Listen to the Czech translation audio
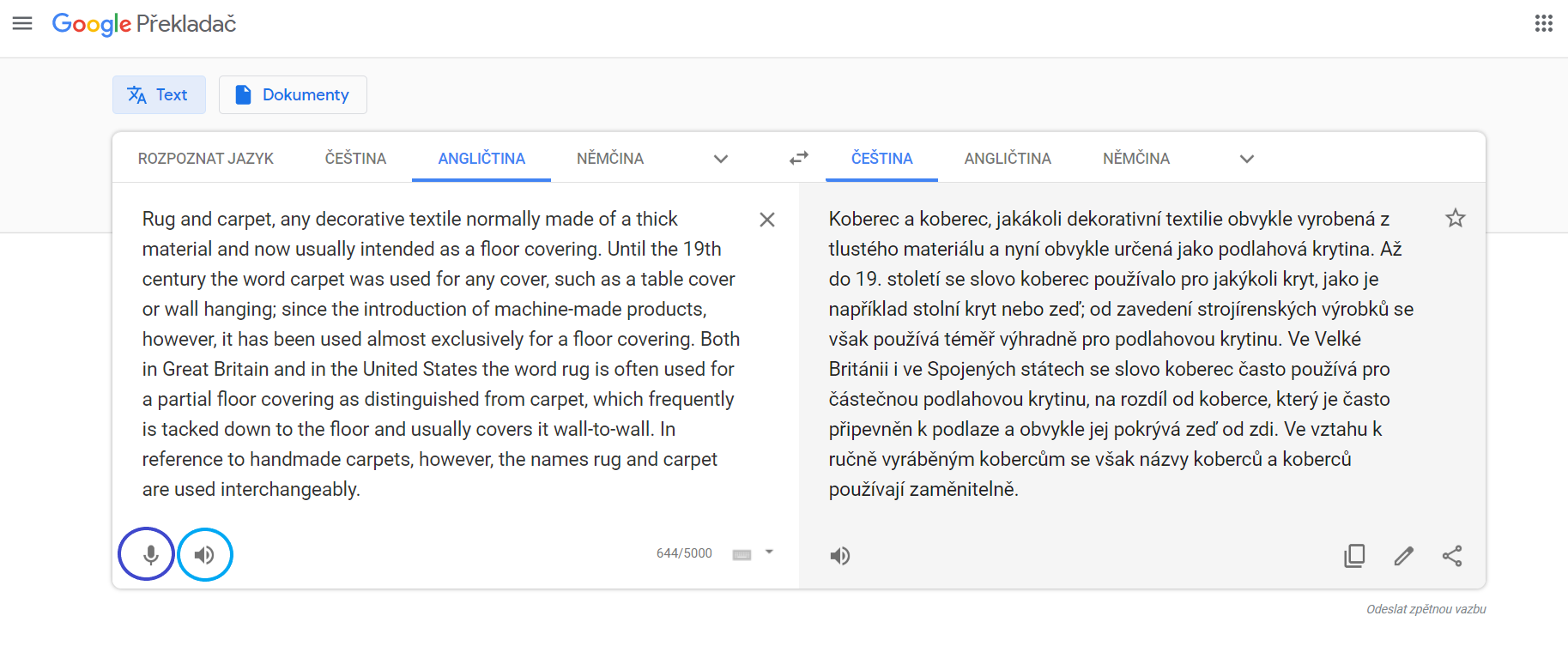The height and width of the screenshot is (652, 1568). pyautogui.click(x=840, y=556)
